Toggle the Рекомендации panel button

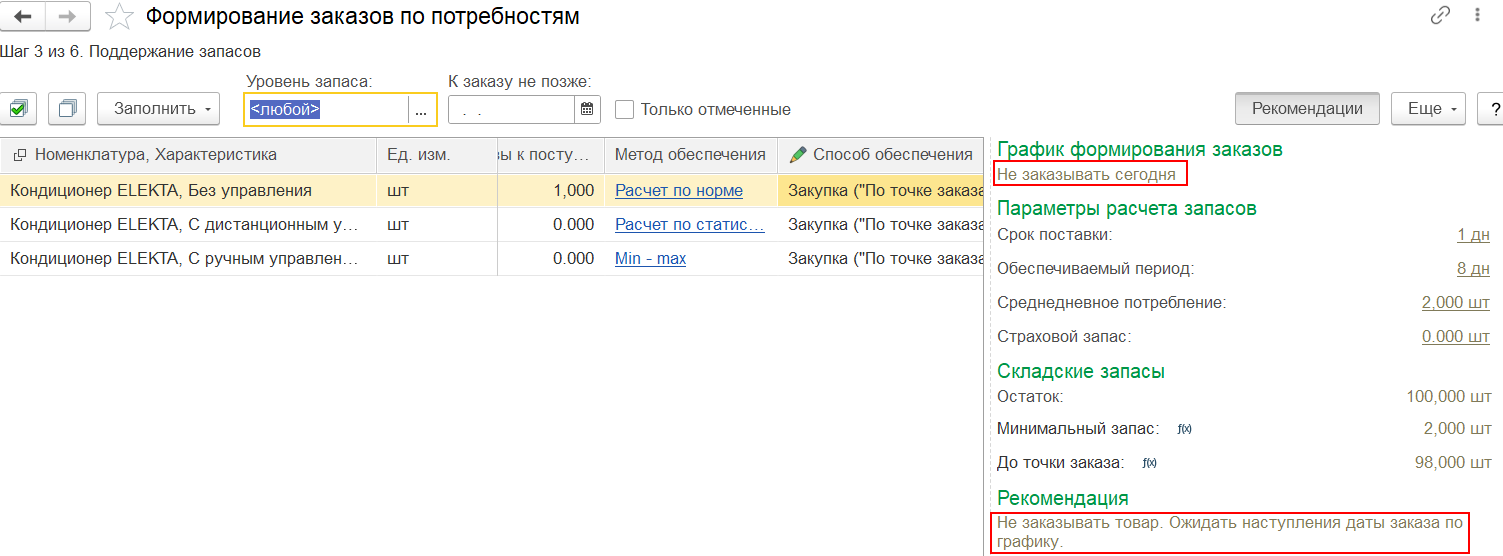(1307, 109)
